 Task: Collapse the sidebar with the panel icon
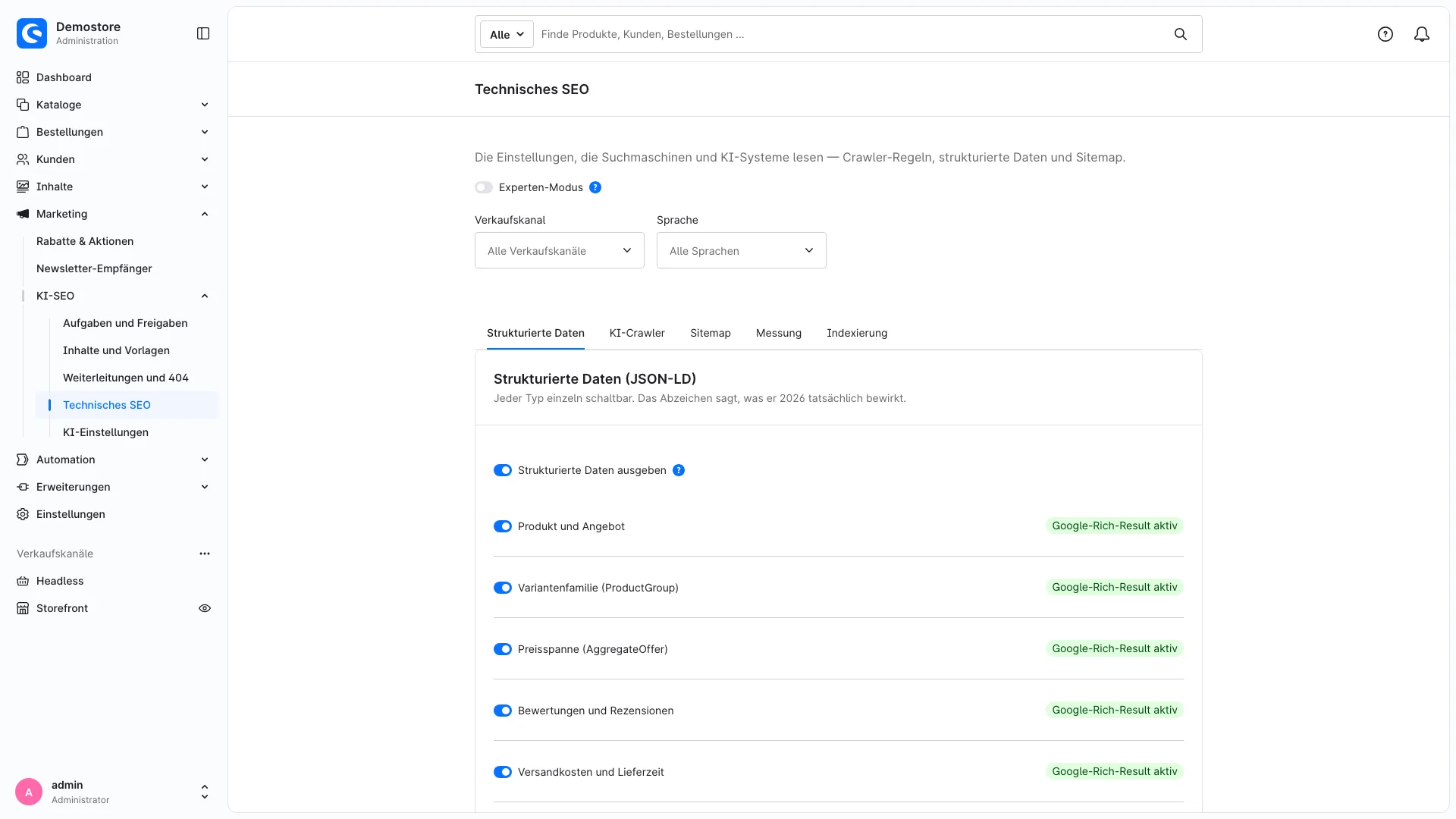[x=203, y=33]
